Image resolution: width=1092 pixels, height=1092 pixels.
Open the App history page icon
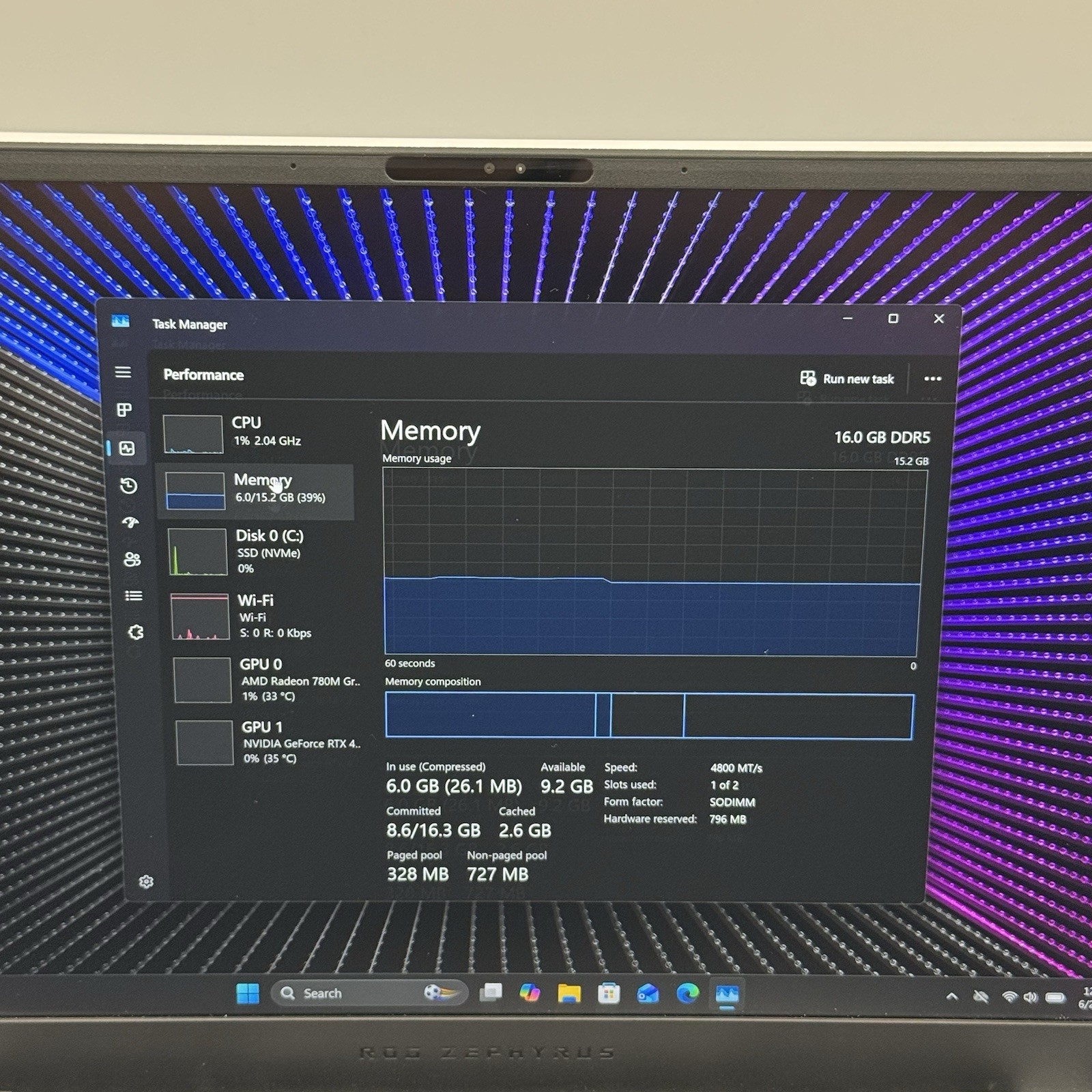[x=128, y=486]
